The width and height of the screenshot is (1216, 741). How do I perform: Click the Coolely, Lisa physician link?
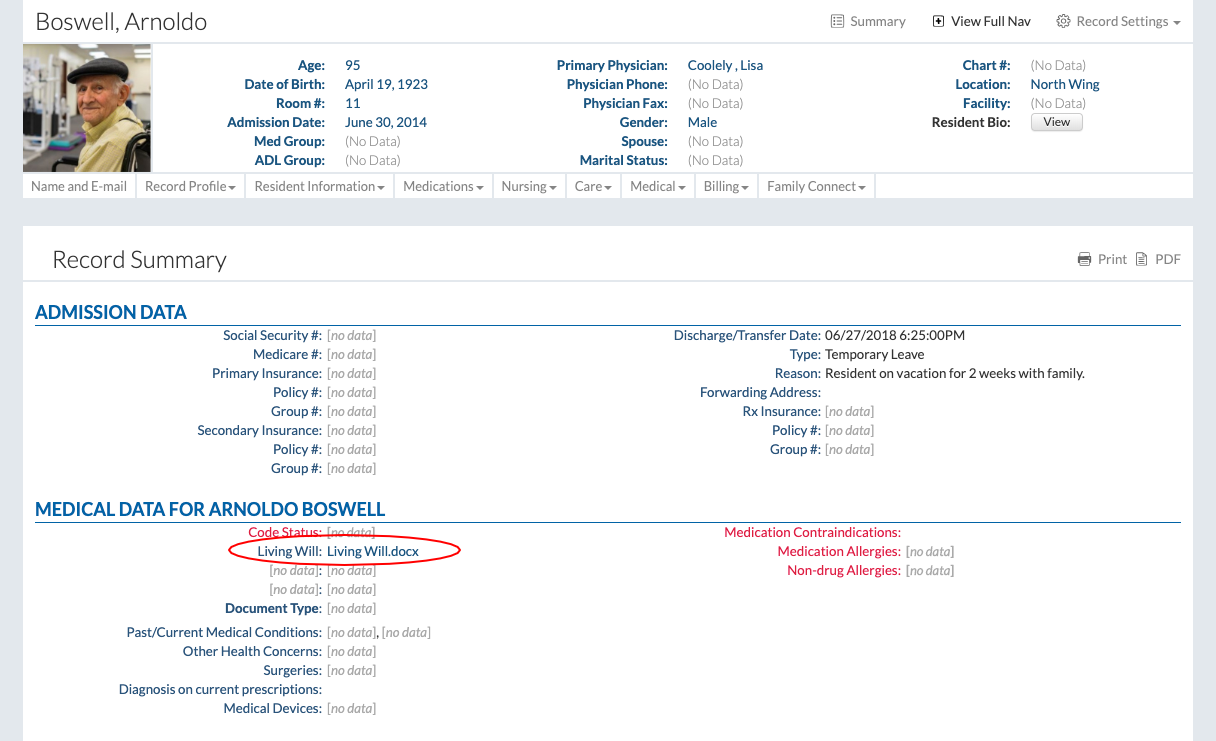[x=725, y=65]
